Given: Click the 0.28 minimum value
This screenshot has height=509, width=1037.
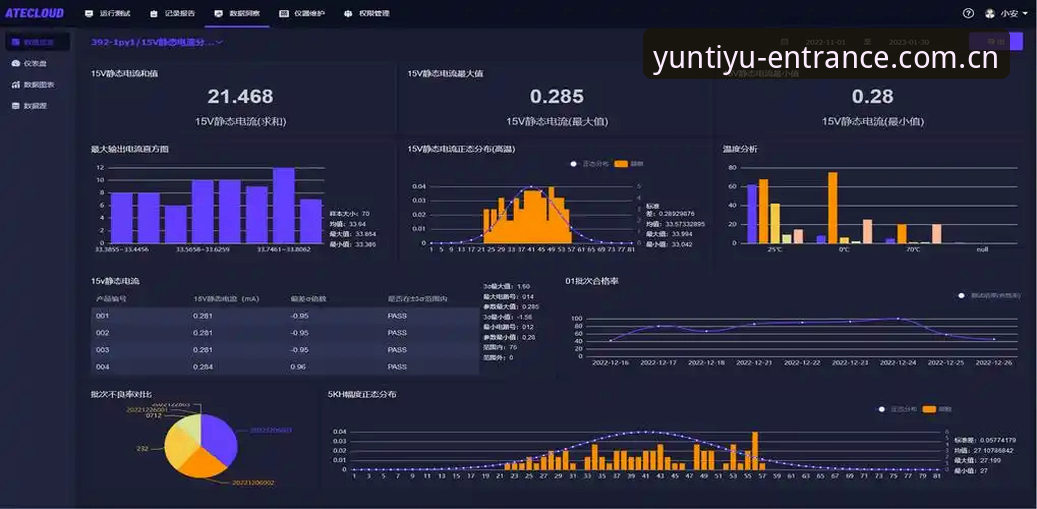Looking at the screenshot, I should (873, 97).
